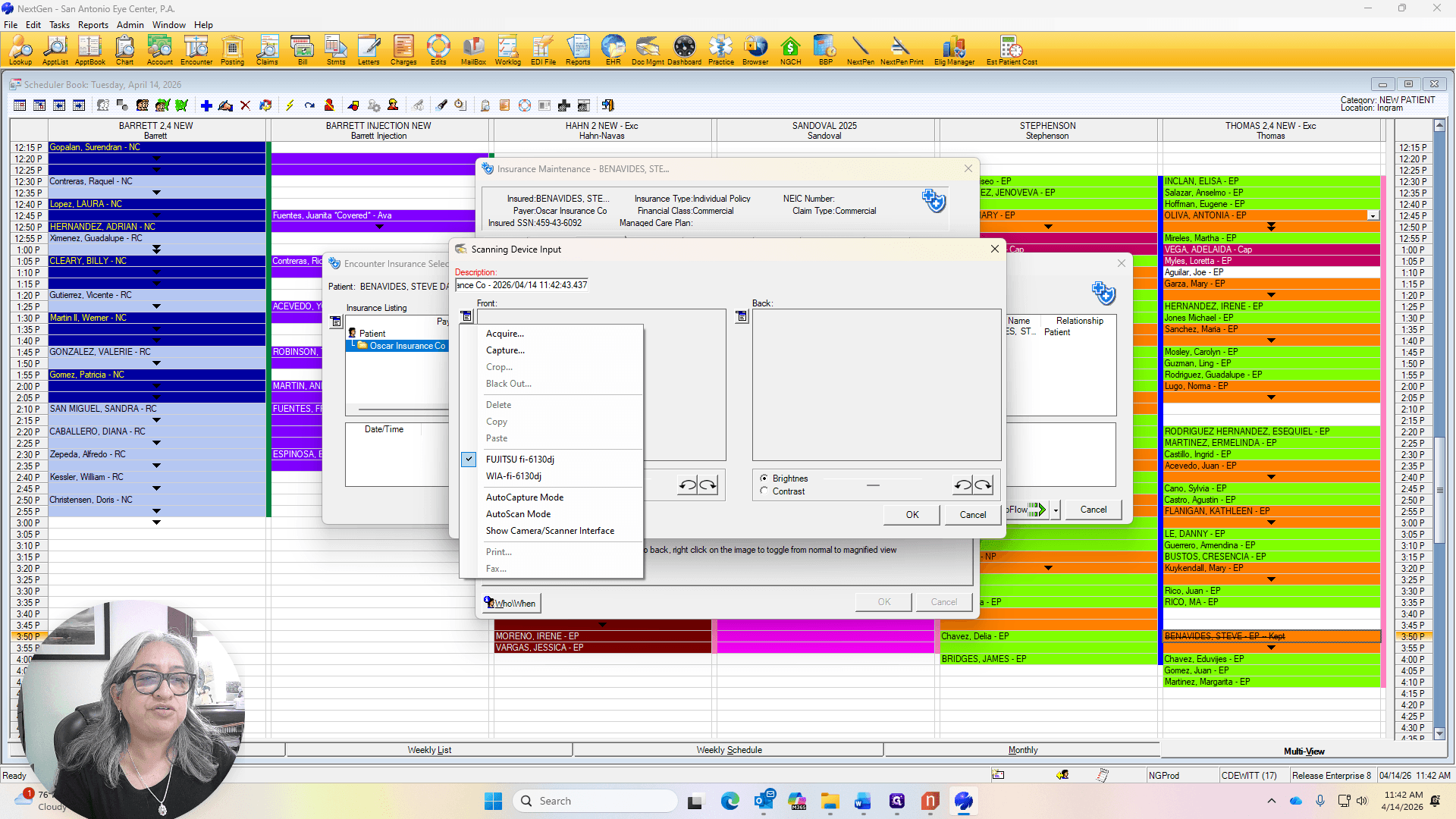Open the NGCH toolbar icon
The height and width of the screenshot is (819, 1456).
[x=791, y=50]
